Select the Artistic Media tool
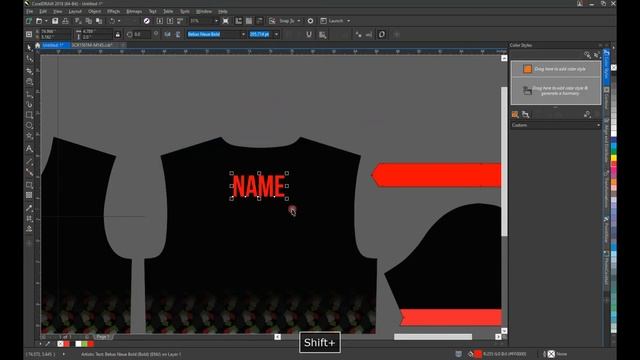This screenshot has width=640, height=360. 29,104
